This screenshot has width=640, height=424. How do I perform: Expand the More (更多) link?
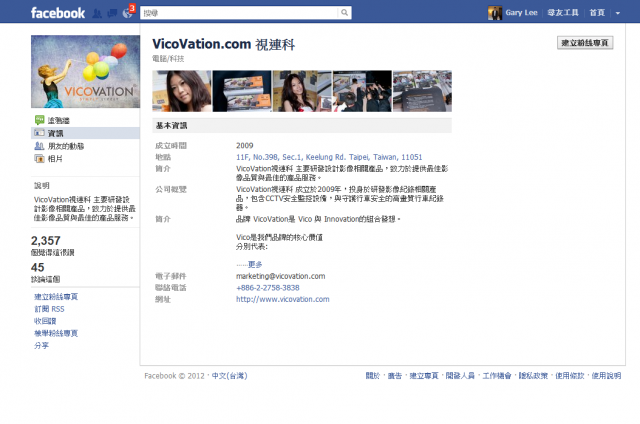255,264
